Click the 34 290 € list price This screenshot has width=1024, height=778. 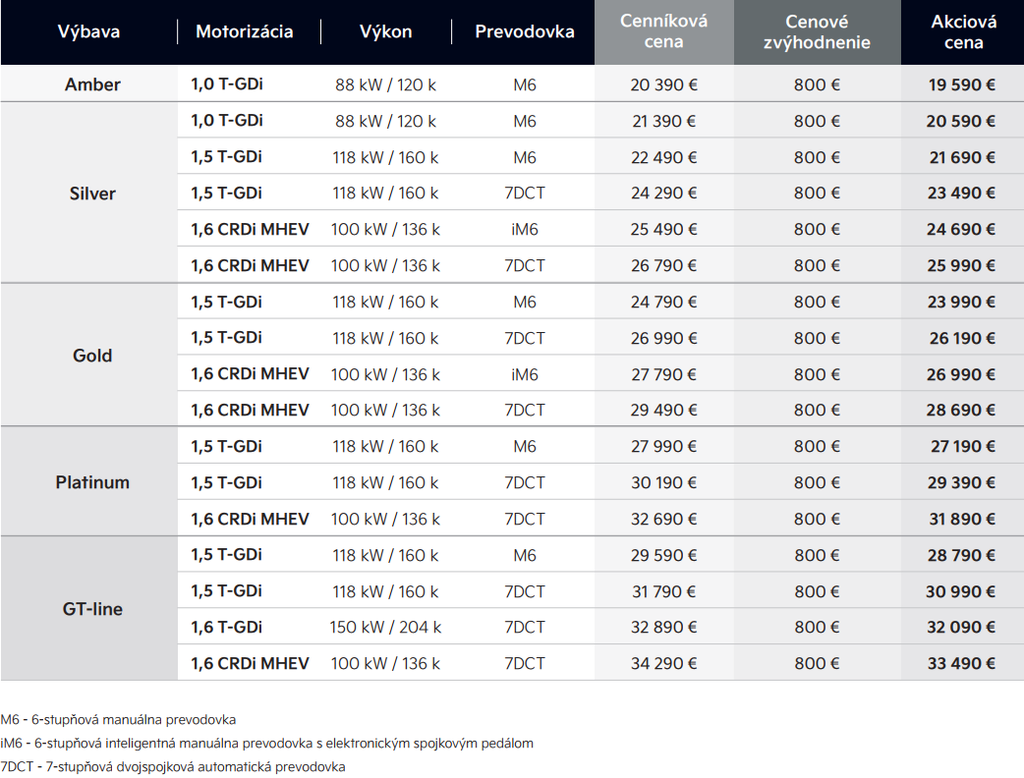point(663,664)
